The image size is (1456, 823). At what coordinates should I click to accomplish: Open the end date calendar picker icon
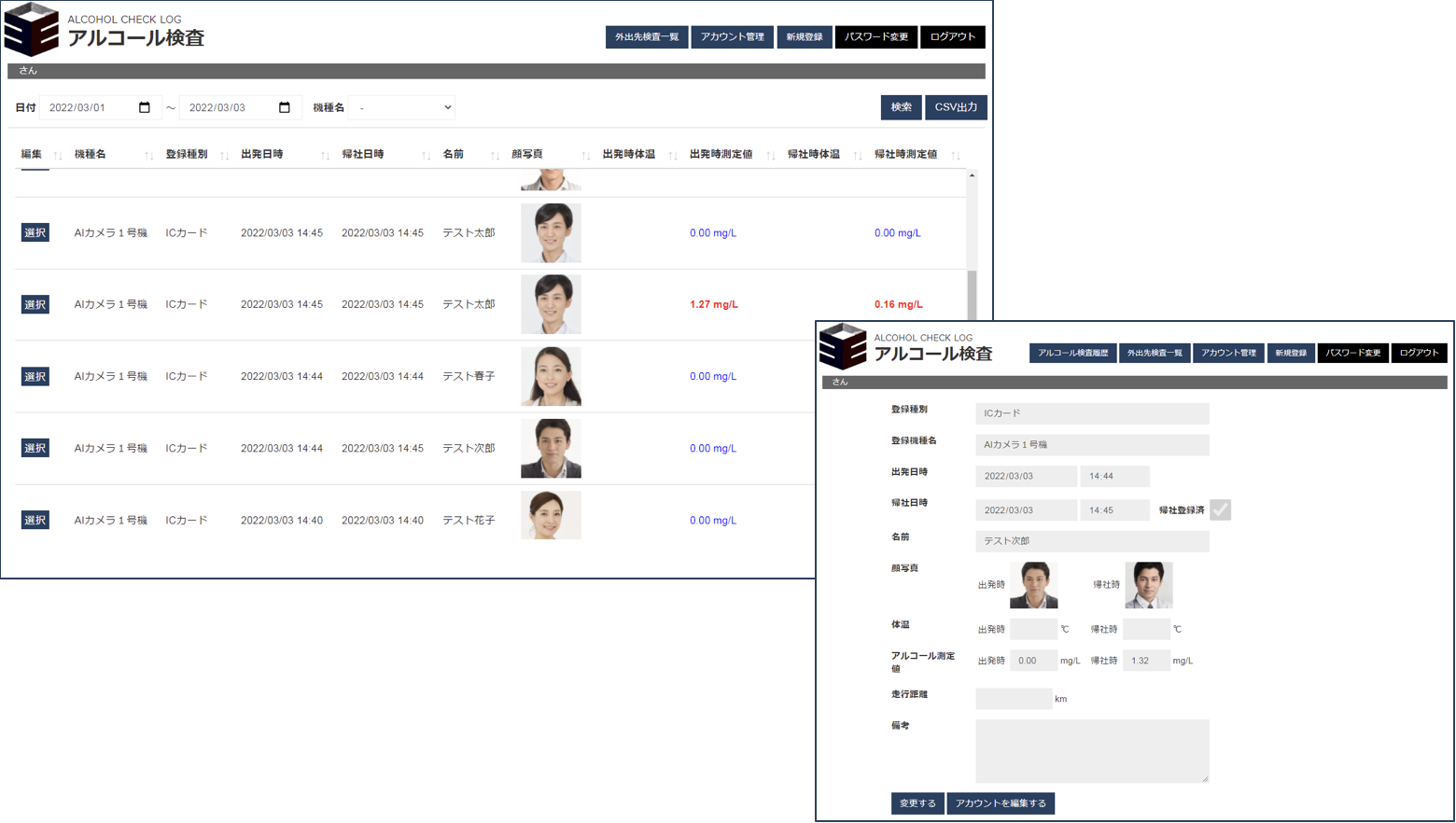point(285,107)
